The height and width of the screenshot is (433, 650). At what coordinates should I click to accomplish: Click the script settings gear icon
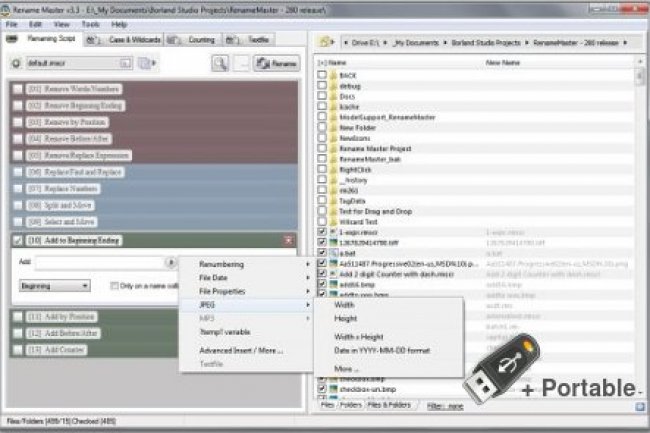pyautogui.click(x=16, y=63)
